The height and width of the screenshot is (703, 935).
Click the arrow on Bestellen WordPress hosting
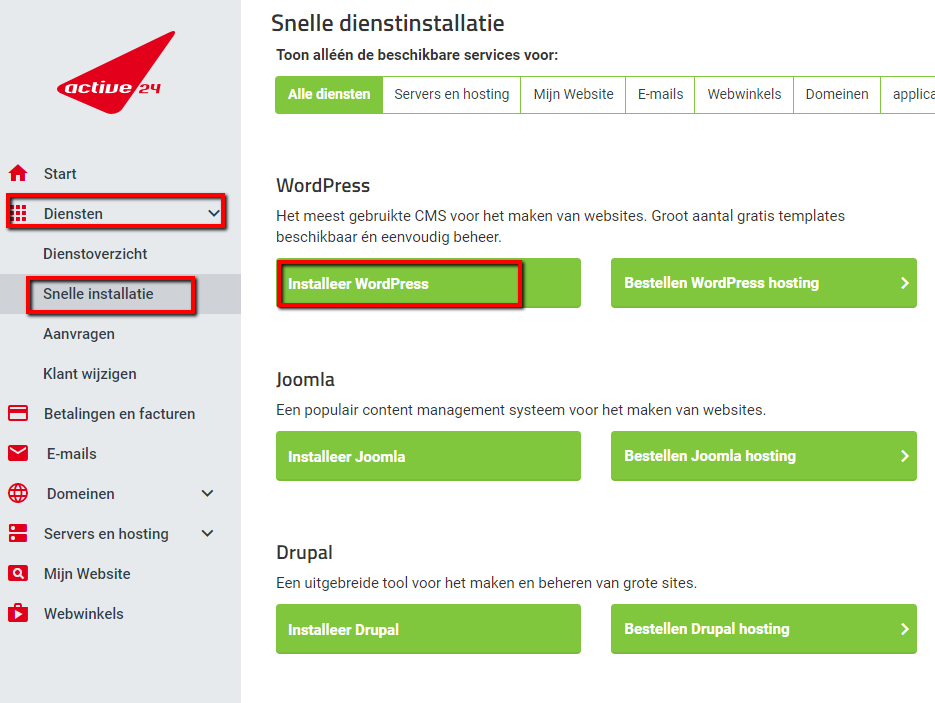pos(904,283)
